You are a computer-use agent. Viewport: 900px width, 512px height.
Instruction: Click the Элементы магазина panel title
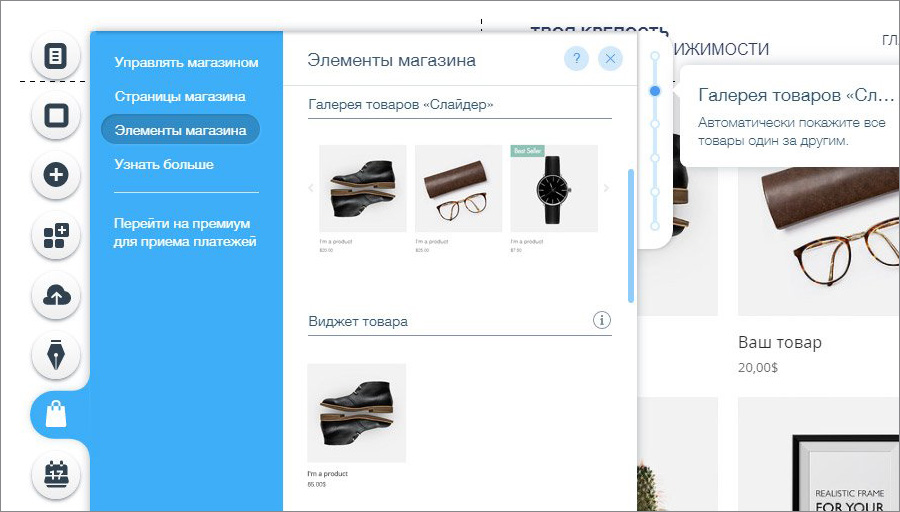tap(391, 60)
